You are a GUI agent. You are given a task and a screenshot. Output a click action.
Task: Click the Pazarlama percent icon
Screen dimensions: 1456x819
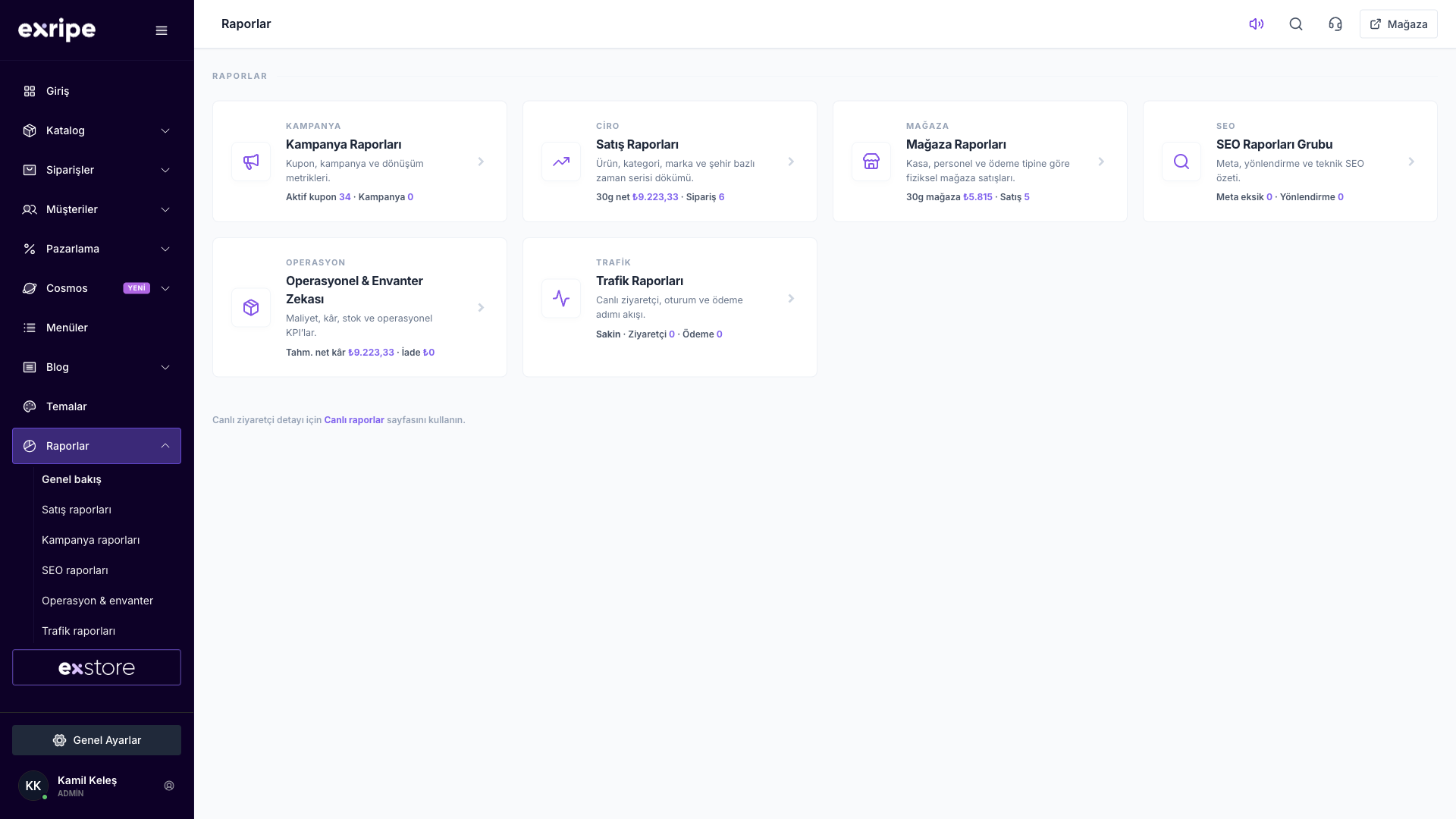pyautogui.click(x=30, y=249)
